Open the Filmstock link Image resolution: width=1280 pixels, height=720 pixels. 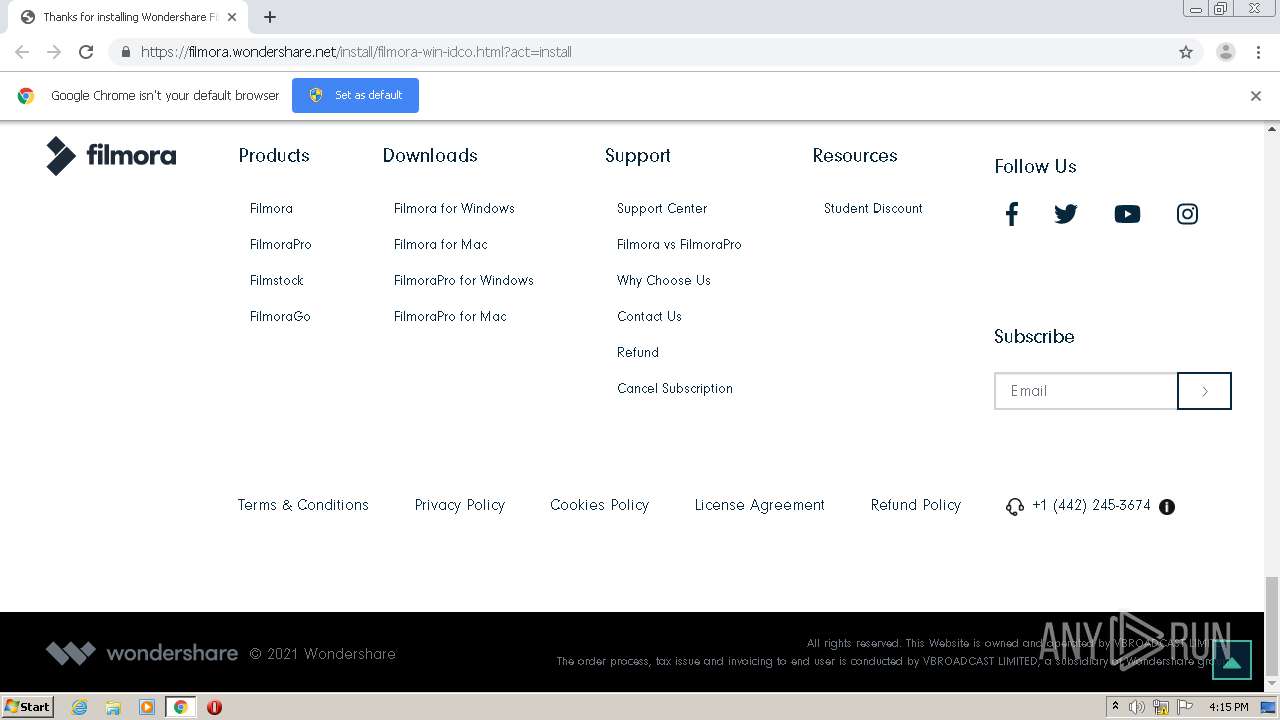coord(277,281)
